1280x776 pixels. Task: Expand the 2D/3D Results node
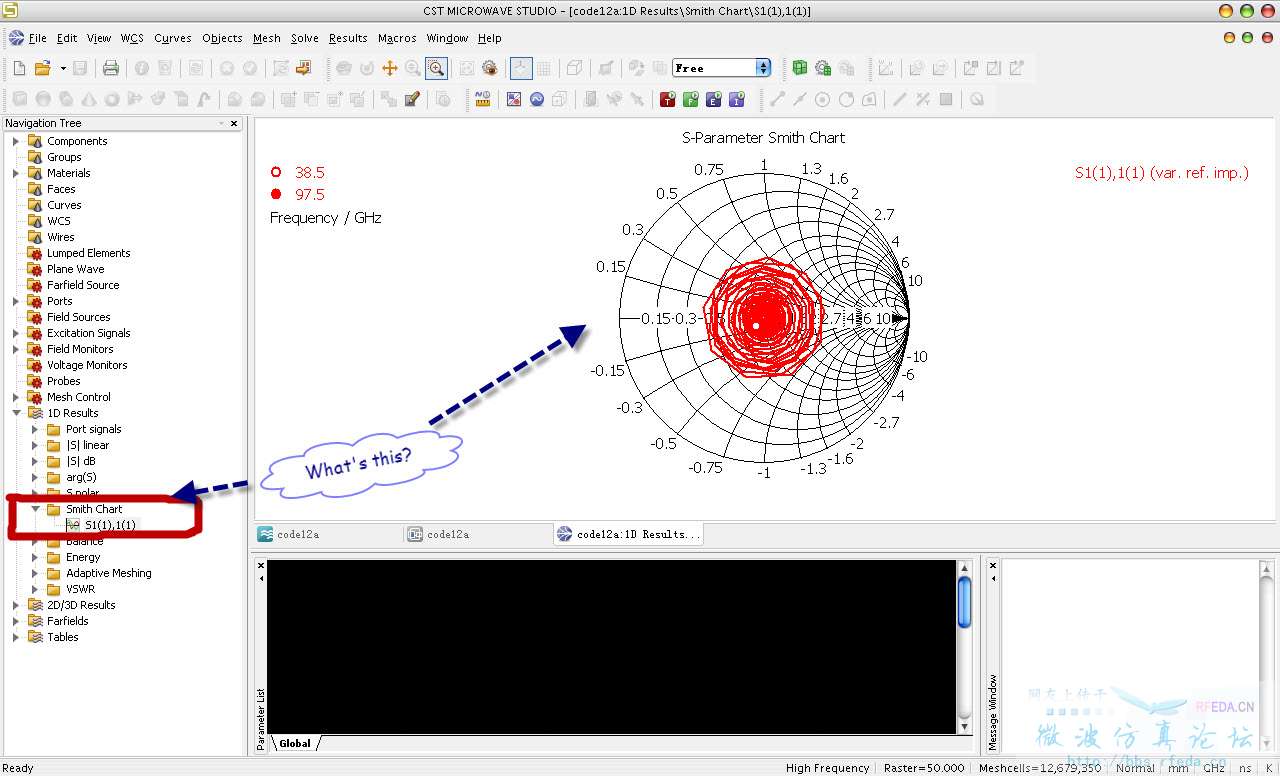pos(16,605)
